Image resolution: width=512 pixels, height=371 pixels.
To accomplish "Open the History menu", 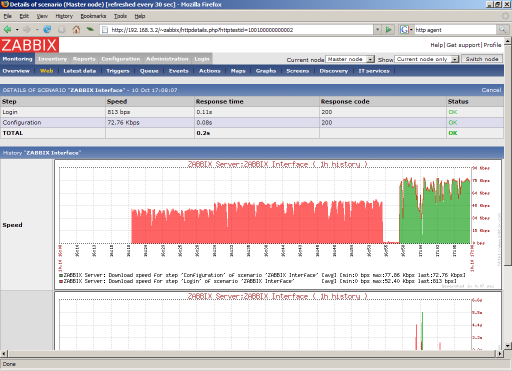I will [x=64, y=16].
